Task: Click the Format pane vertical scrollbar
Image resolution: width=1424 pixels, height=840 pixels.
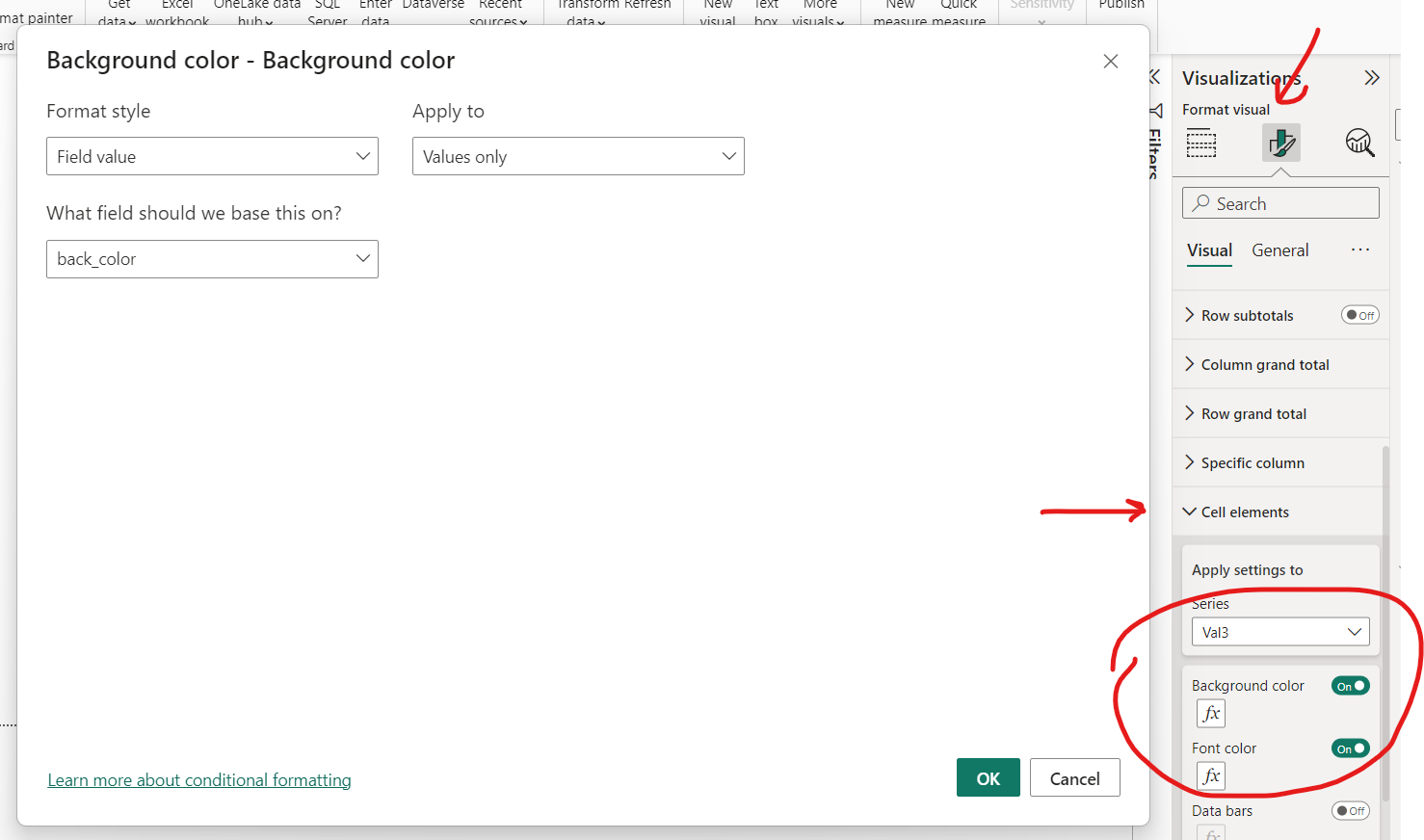Action: tap(1385, 621)
